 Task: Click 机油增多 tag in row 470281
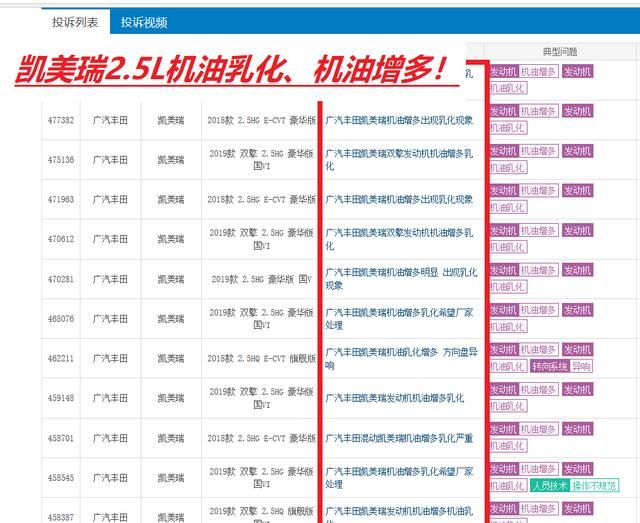pos(539,270)
